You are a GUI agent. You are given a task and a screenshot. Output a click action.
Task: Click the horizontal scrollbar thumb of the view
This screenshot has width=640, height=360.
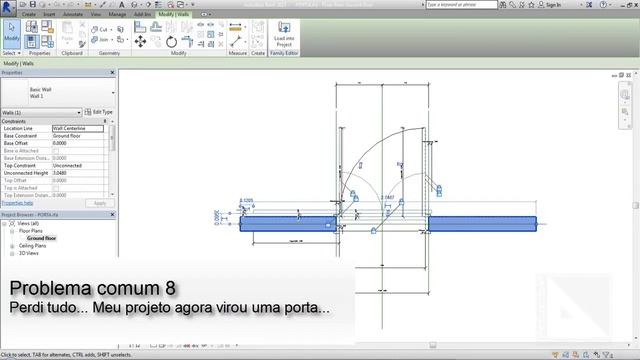click(x=433, y=345)
